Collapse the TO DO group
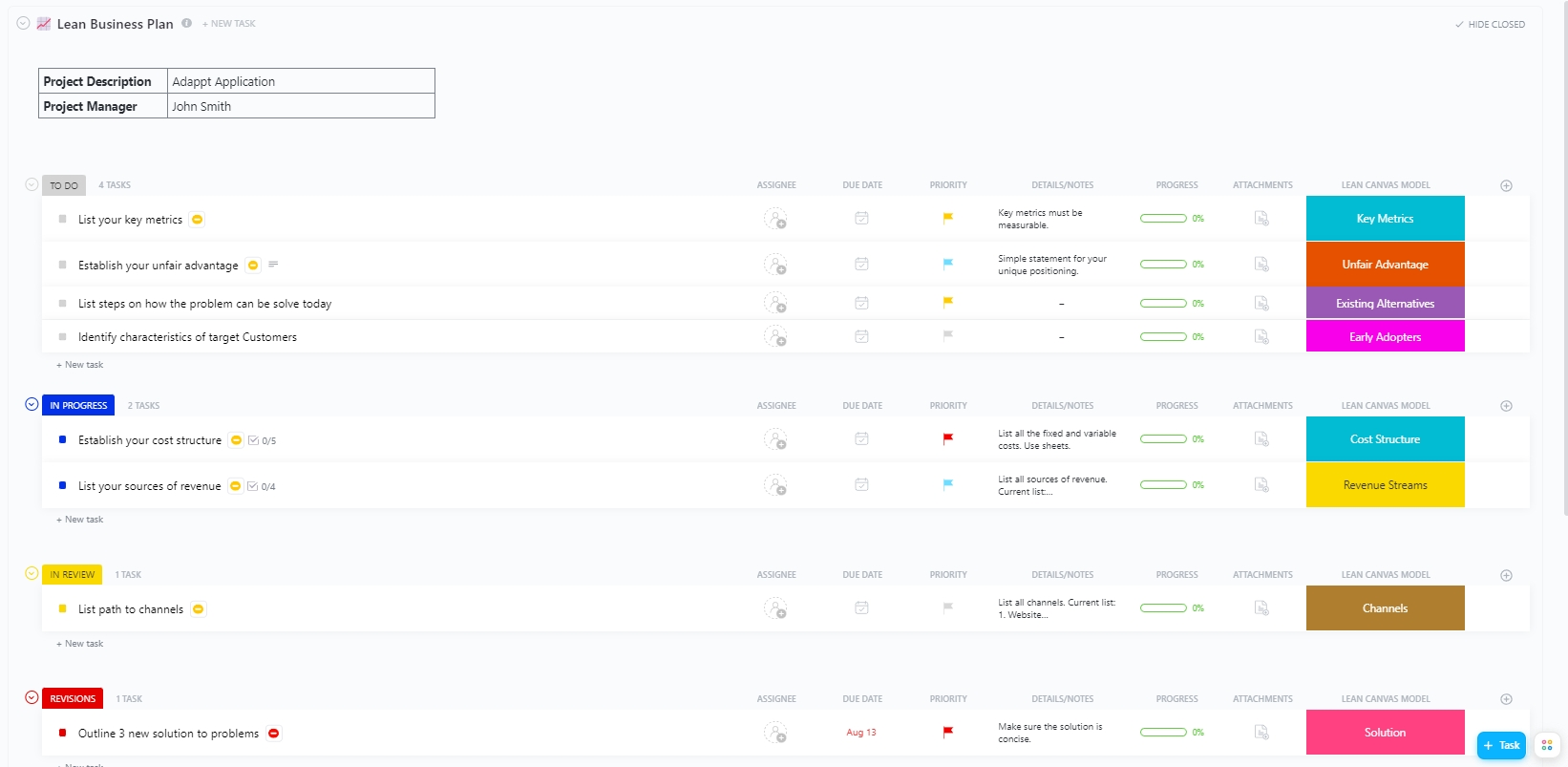This screenshot has height=767, width=1568. (32, 184)
